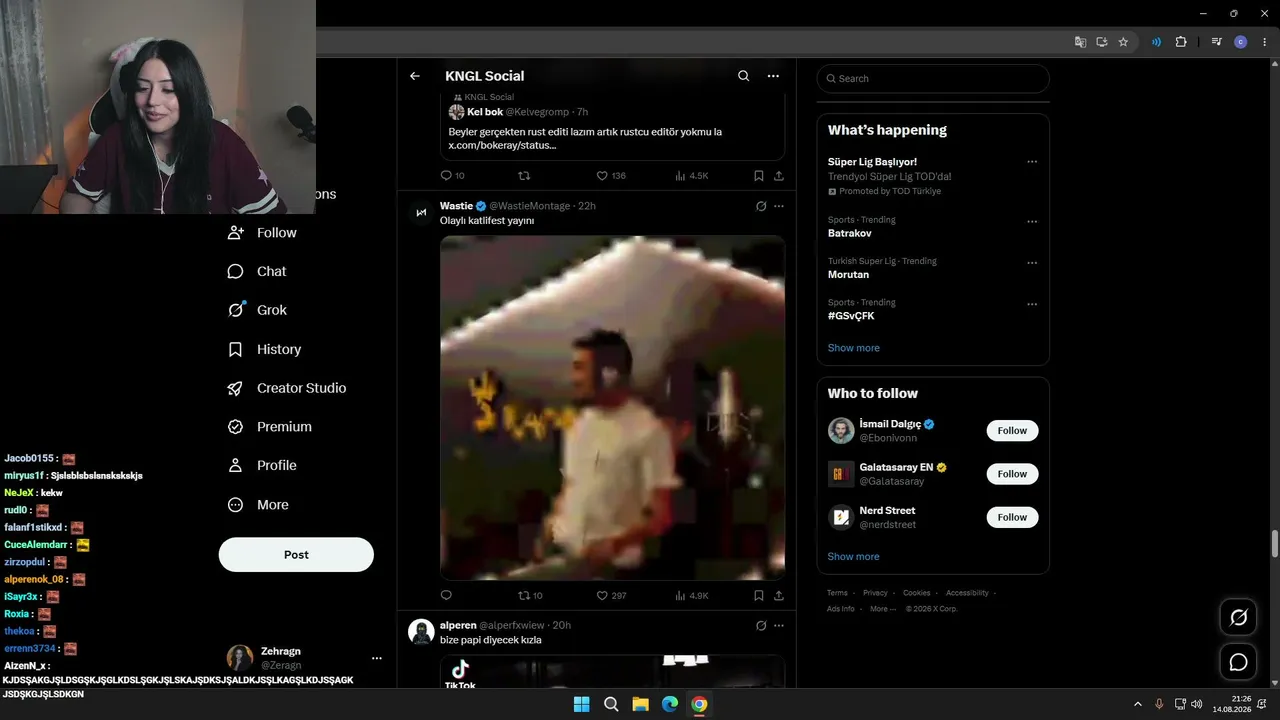
Task: Open options for Süper Lig Başlıyor! trend
Action: [x=1032, y=162]
